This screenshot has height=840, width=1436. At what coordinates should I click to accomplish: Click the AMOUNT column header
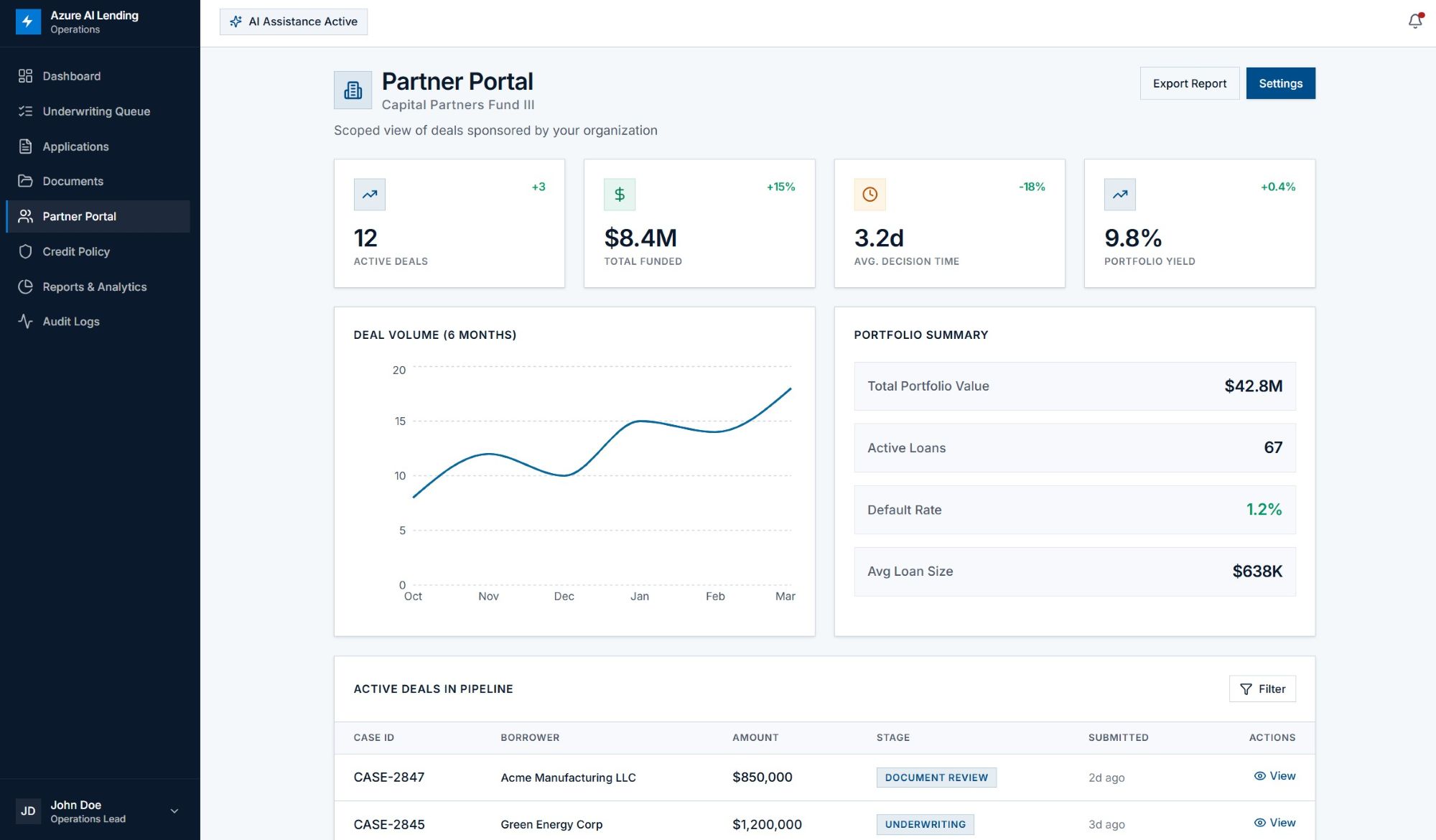(755, 737)
